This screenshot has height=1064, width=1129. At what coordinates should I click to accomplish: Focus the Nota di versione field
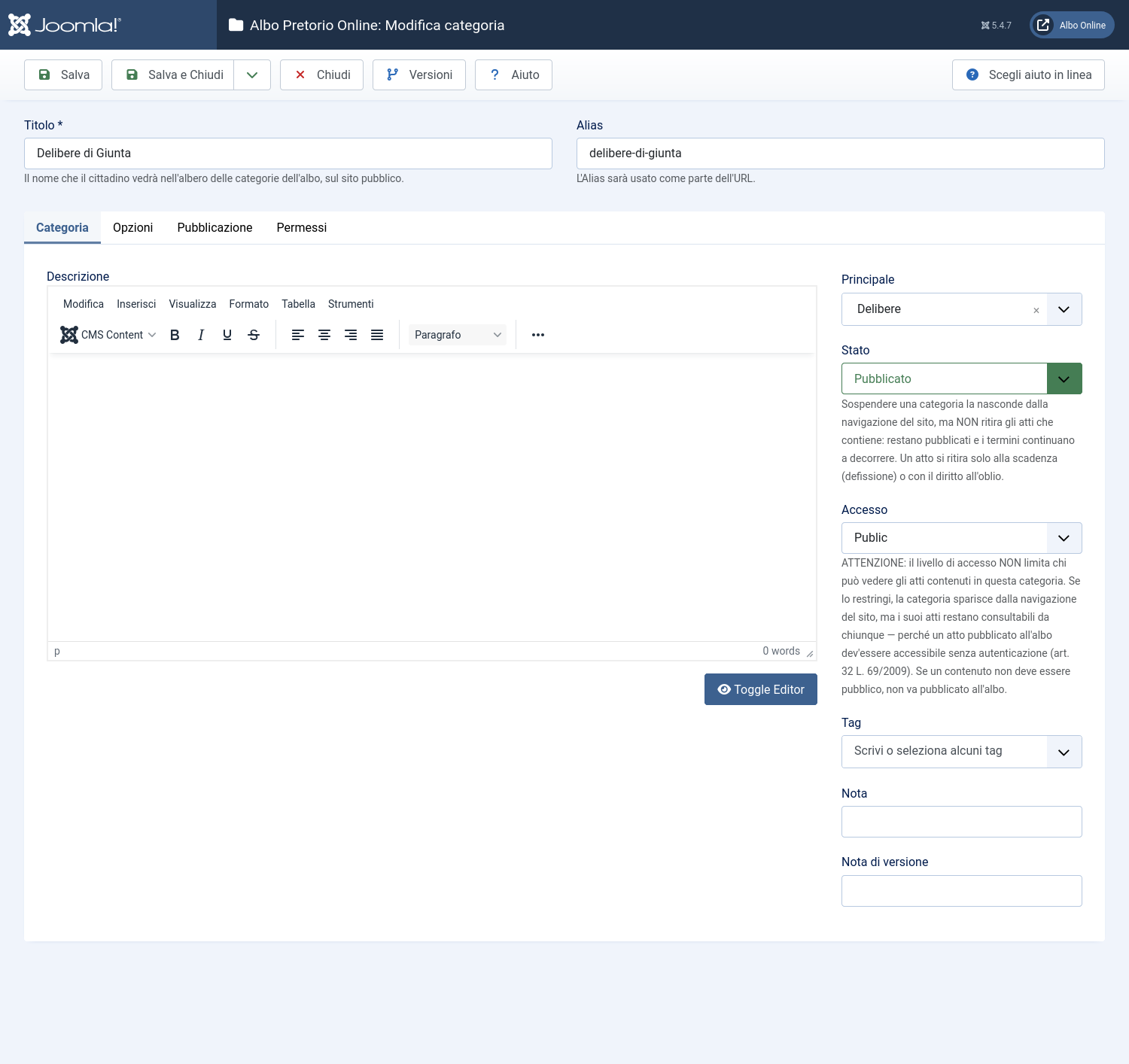click(962, 891)
